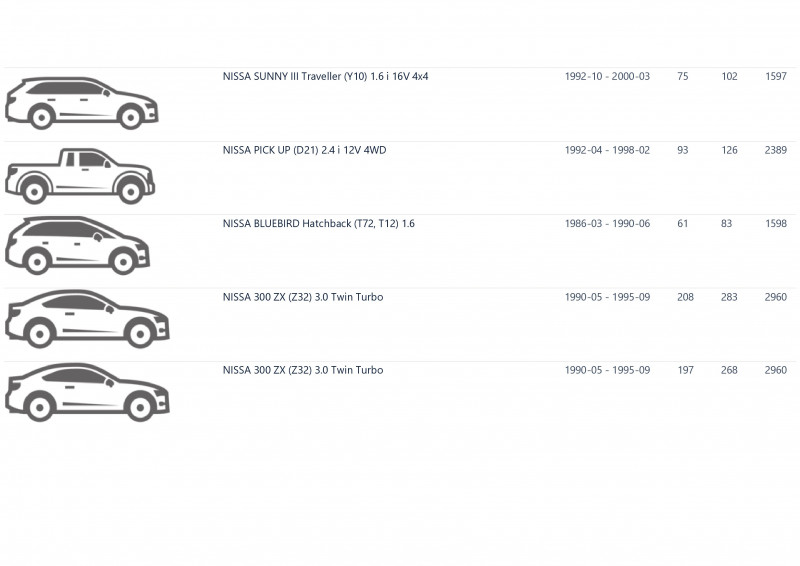Click the 283 horsepower value for 300 ZX
Image resolution: width=800 pixels, height=566 pixels.
tap(729, 297)
